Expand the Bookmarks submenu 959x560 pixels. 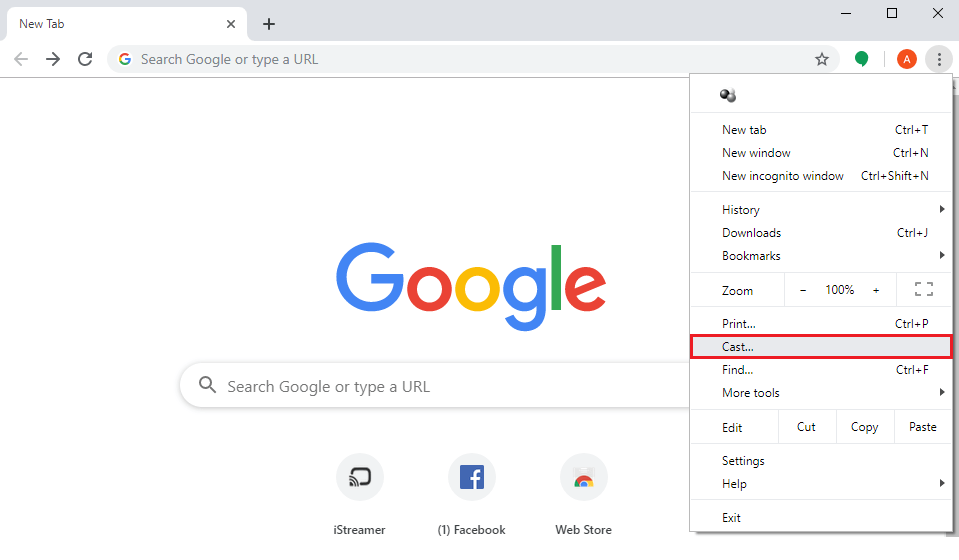coord(821,256)
